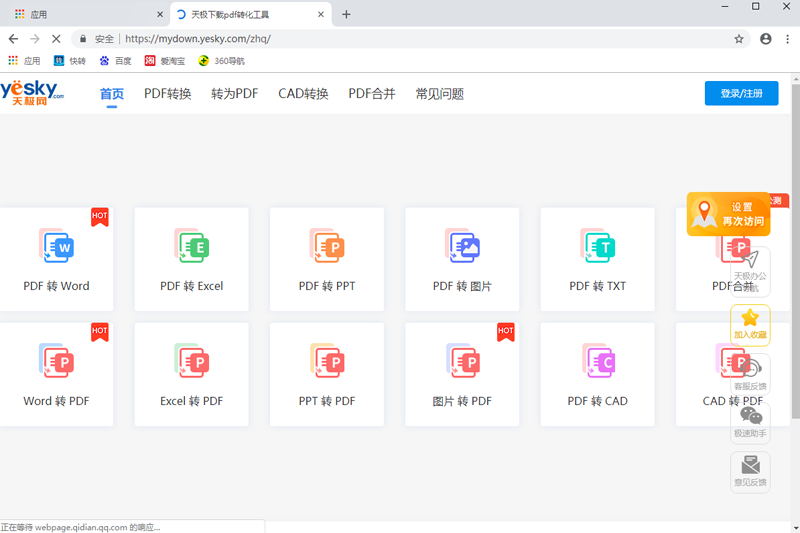Viewport: 800px width, 533px height.
Task: Select the 首页 navigation tab
Action: pyautogui.click(x=112, y=94)
